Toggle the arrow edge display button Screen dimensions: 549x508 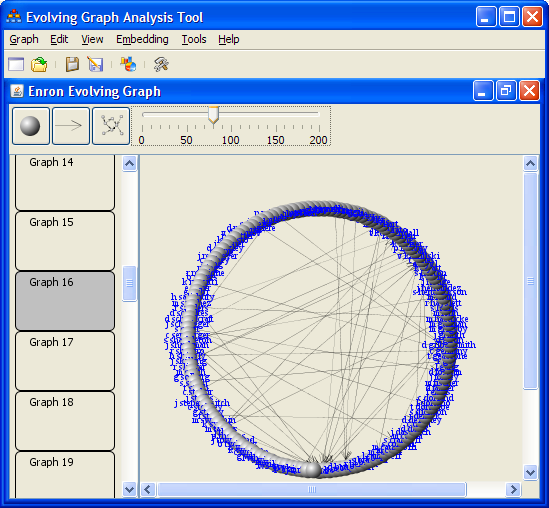71,126
